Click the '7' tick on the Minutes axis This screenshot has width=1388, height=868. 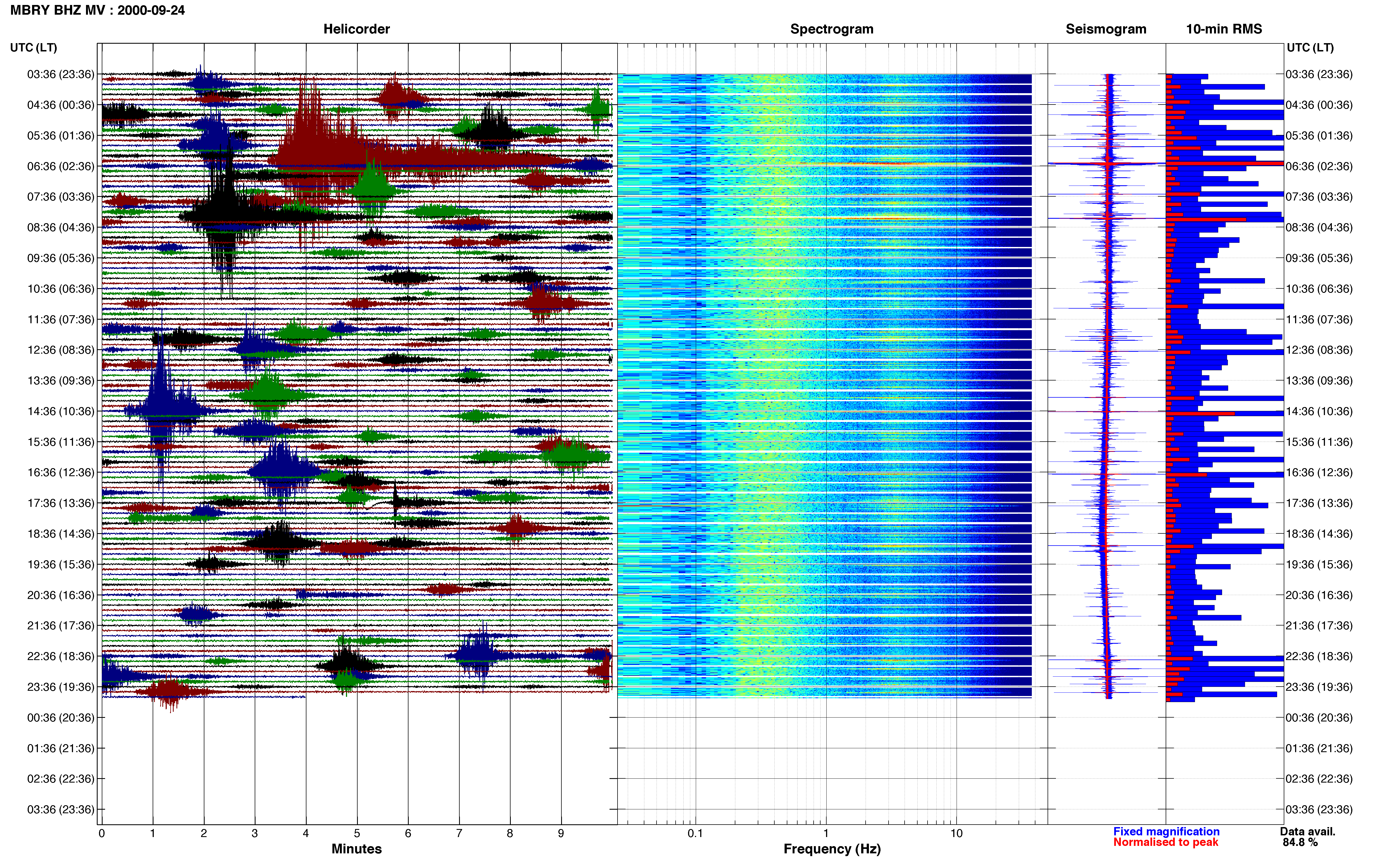(x=459, y=833)
